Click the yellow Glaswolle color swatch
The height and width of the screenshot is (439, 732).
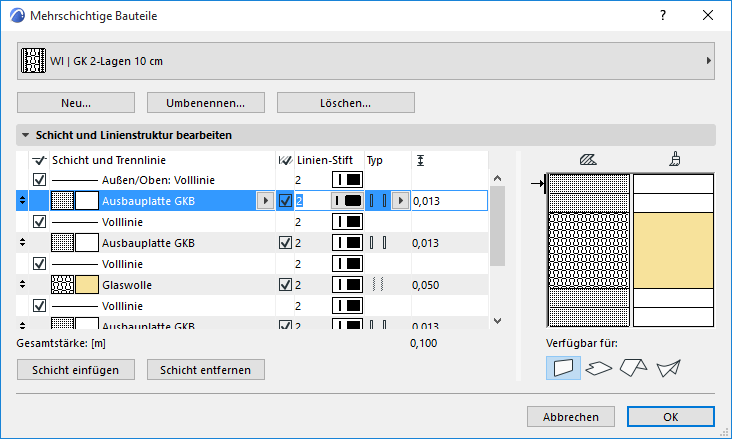(87, 285)
